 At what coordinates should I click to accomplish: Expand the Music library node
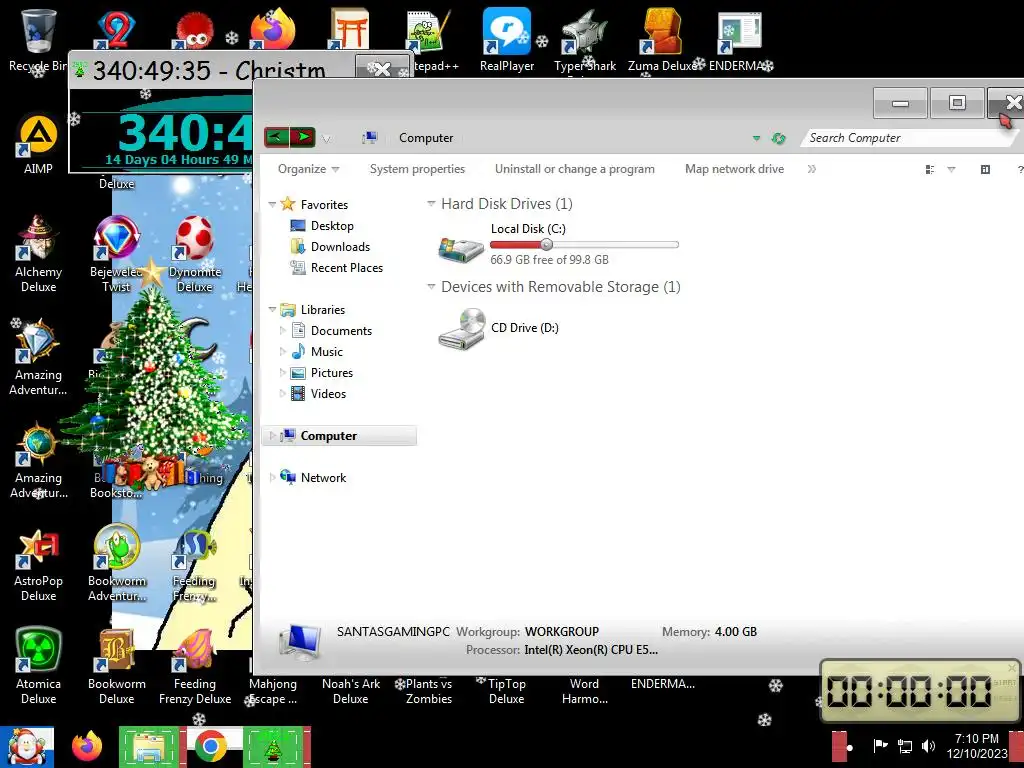coord(282,351)
